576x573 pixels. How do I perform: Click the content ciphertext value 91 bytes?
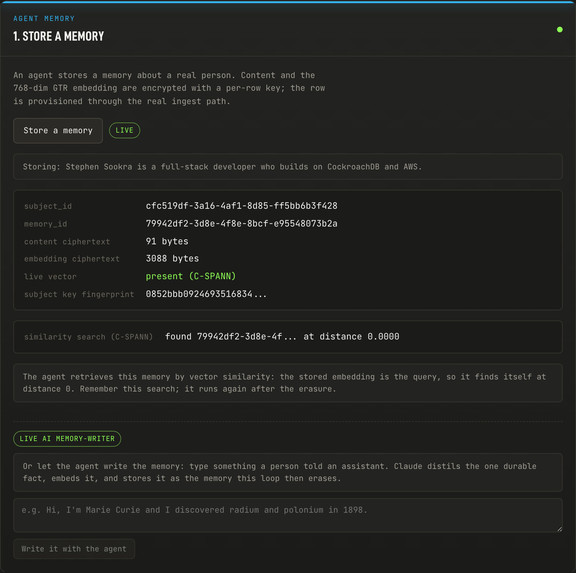167,241
